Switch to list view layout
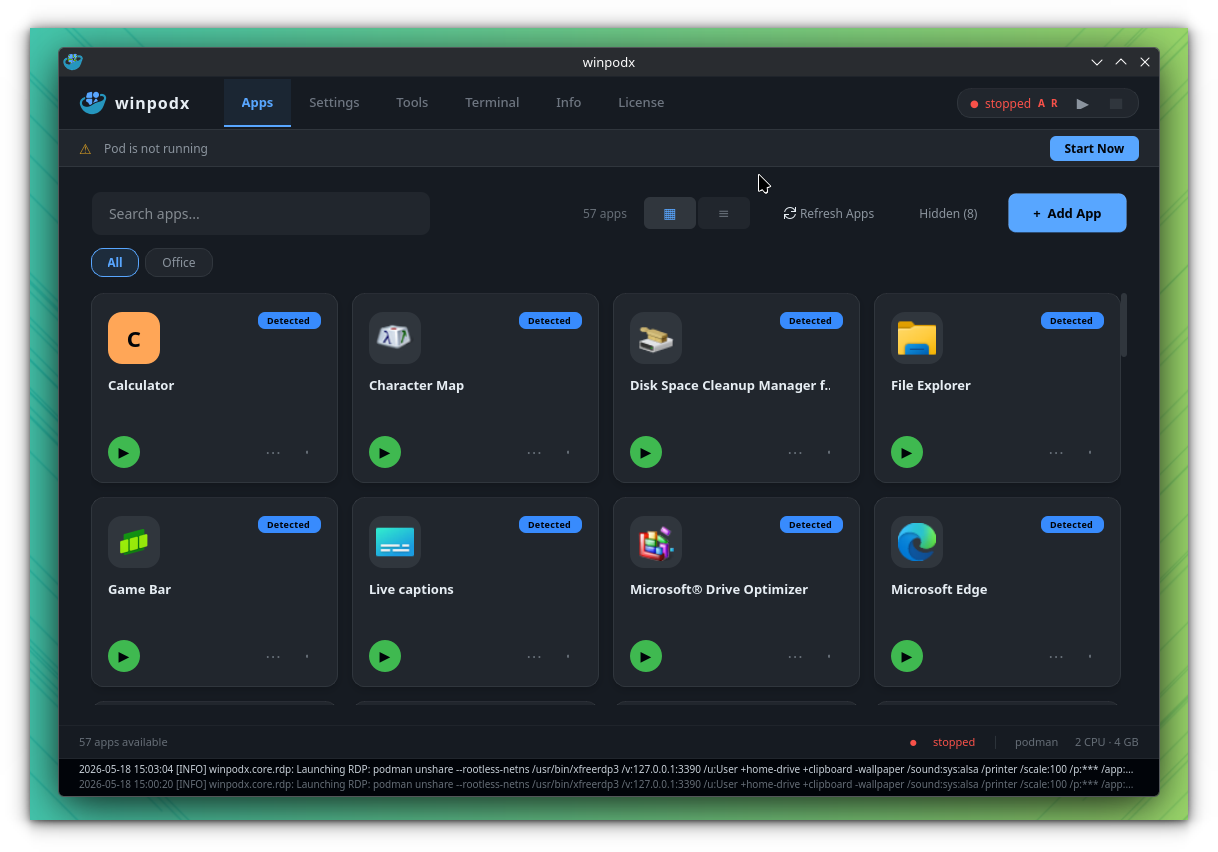This screenshot has height=852, width=1218. 724,213
